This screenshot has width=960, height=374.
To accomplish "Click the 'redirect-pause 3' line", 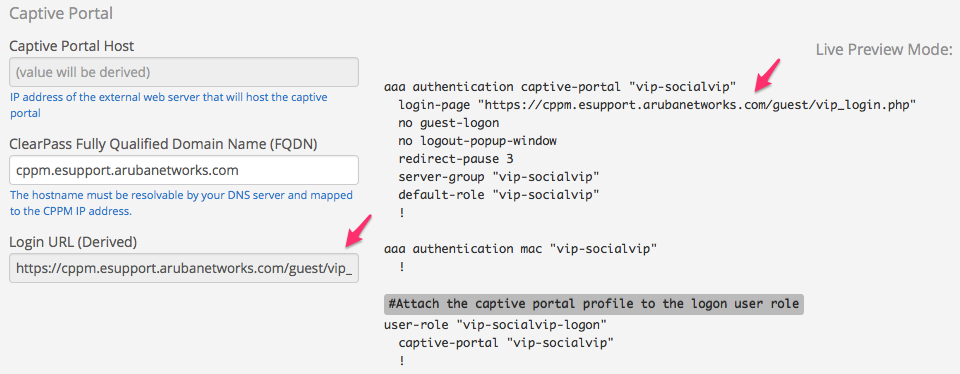I will [456, 159].
